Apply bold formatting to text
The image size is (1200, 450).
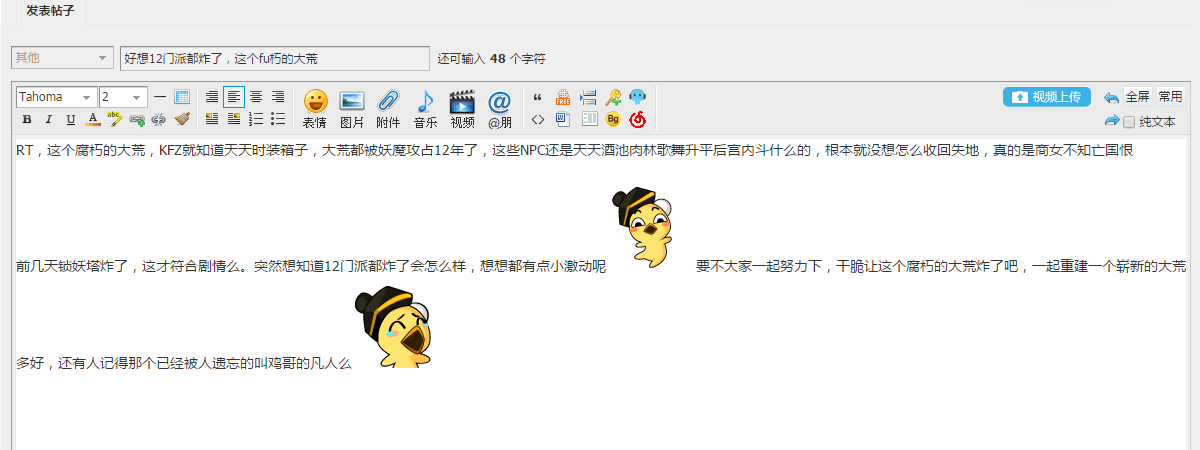coord(27,120)
